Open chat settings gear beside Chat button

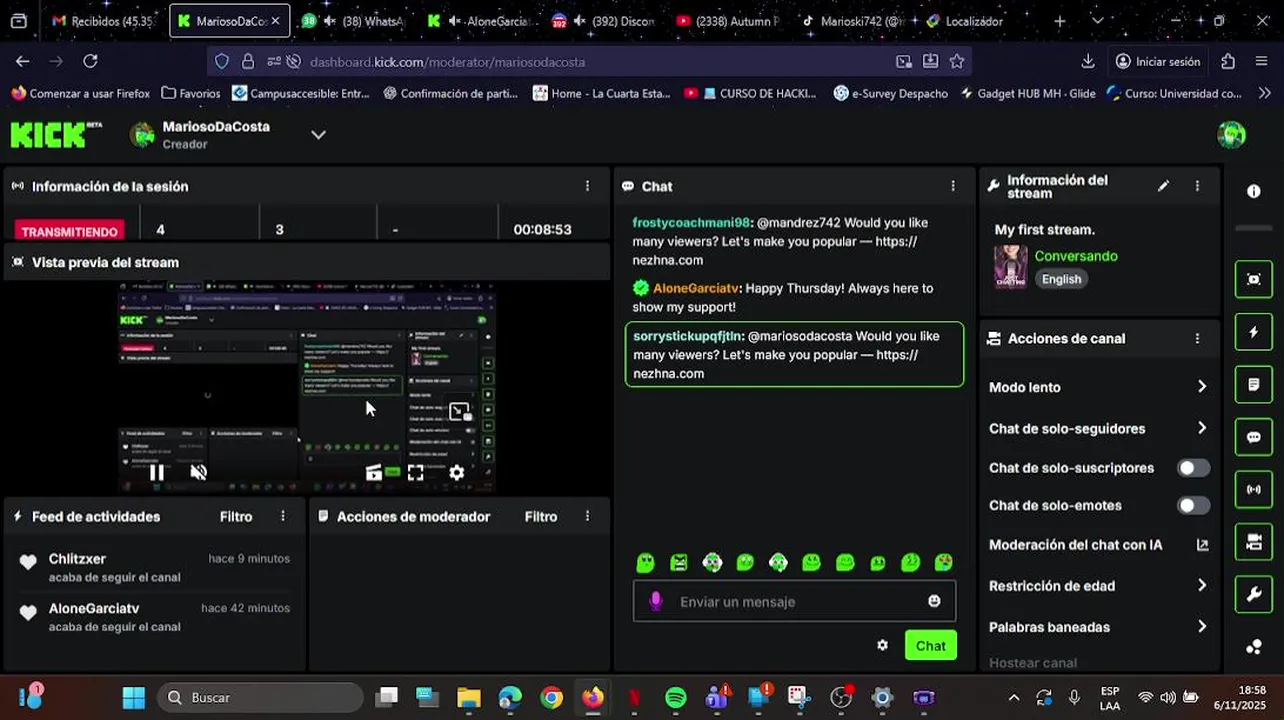882,645
